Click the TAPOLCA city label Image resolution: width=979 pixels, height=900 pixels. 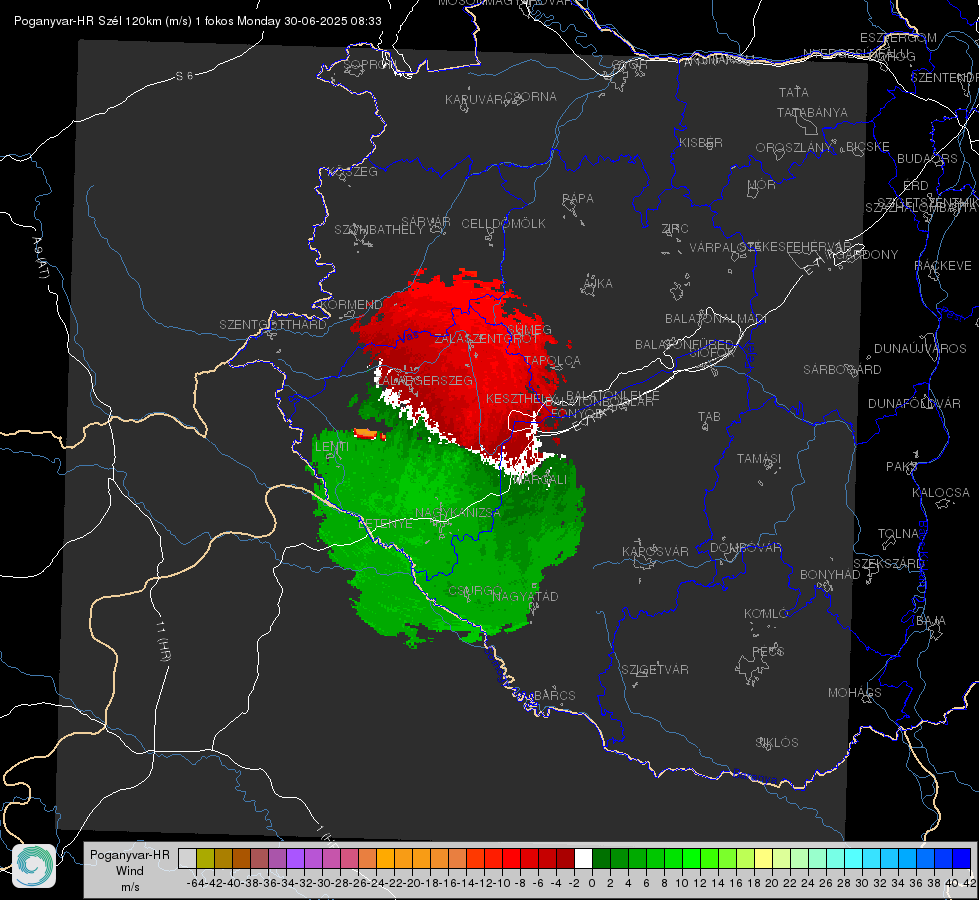pos(553,360)
